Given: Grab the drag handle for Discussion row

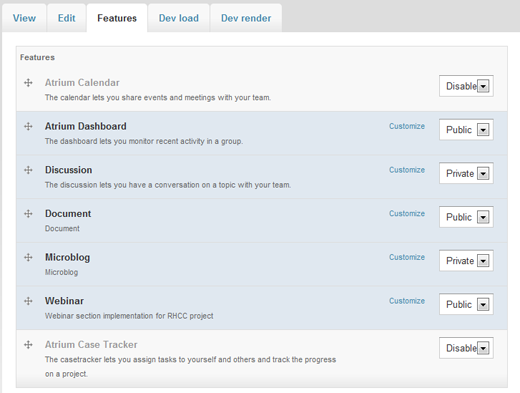Looking at the screenshot, I should 28,170.
